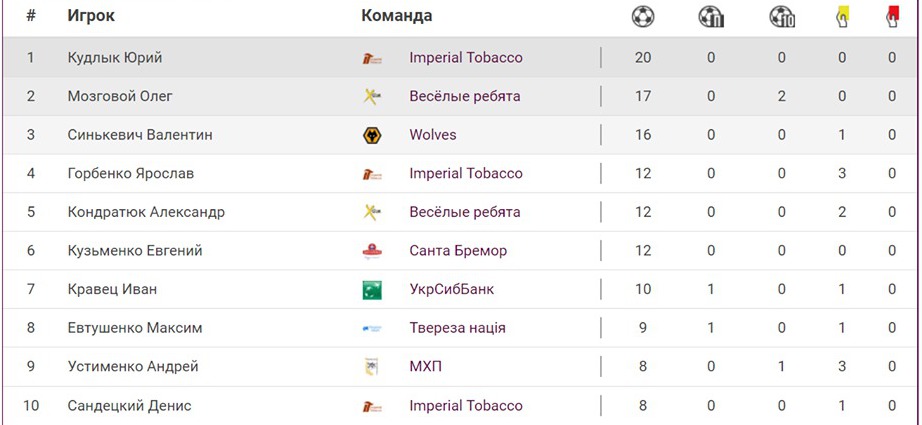Screen dimensions: 922x425
Task: Click the yellow card column header icon
Action: point(842,16)
